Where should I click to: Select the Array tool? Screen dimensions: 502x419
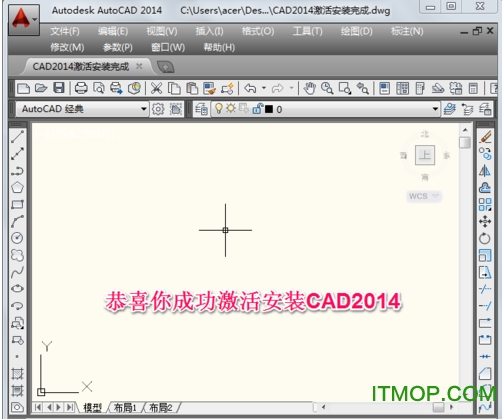point(485,204)
